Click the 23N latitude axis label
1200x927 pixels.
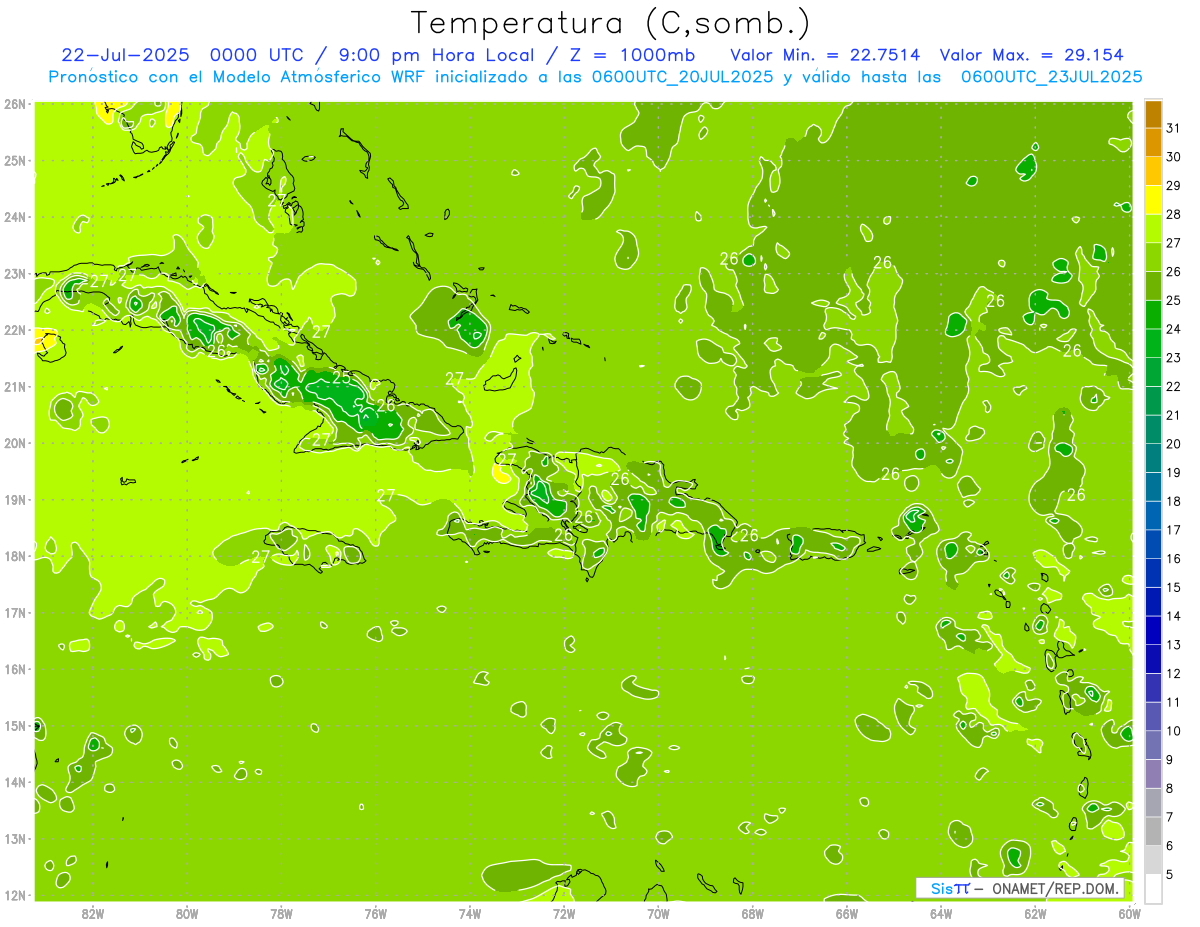[x=15, y=273]
